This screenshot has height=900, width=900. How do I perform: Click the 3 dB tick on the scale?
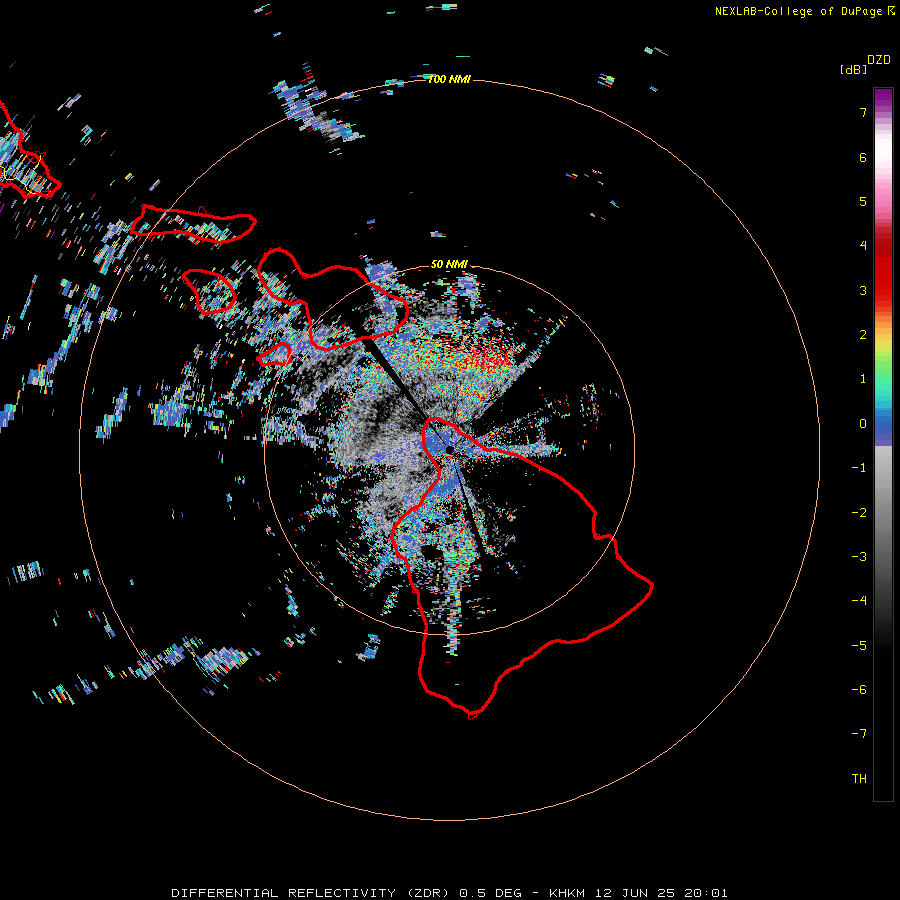863,290
